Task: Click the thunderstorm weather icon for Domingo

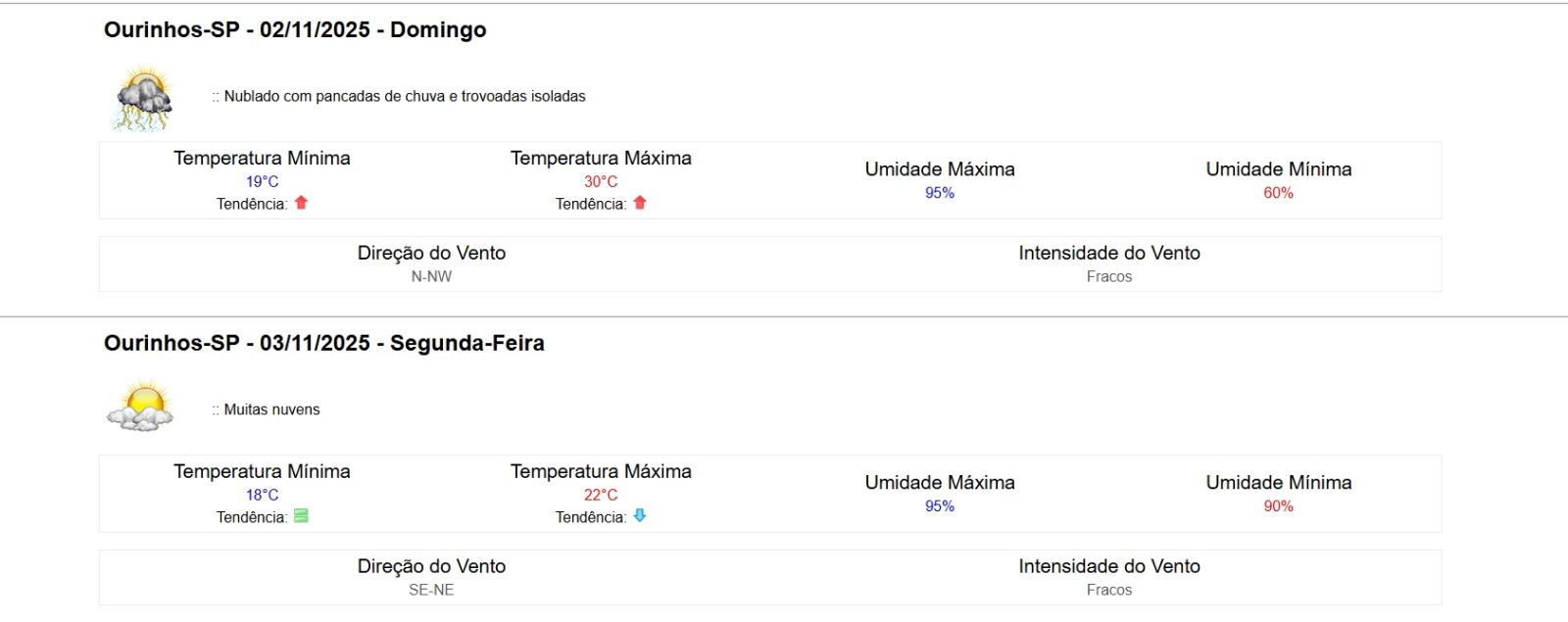Action: coord(144,98)
